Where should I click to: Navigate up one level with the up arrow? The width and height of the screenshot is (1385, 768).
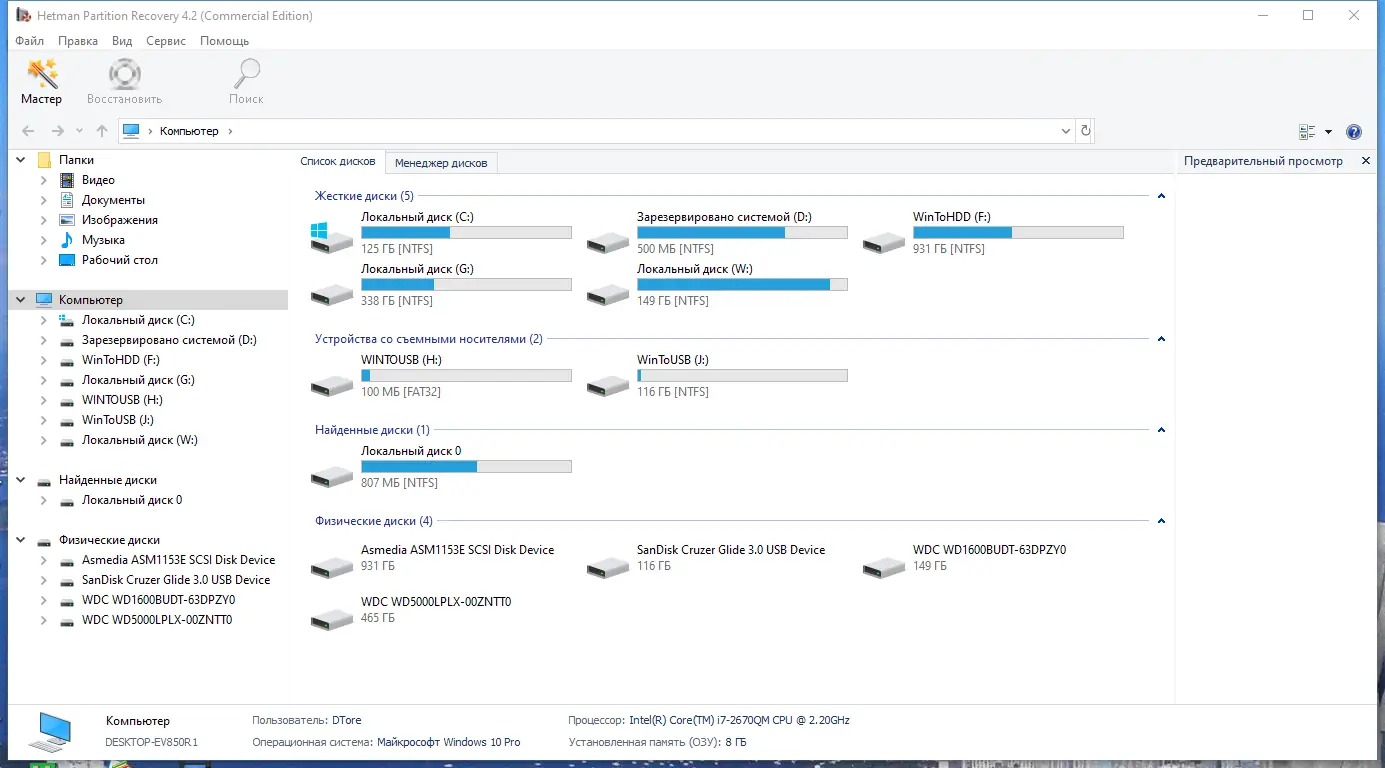[102, 131]
